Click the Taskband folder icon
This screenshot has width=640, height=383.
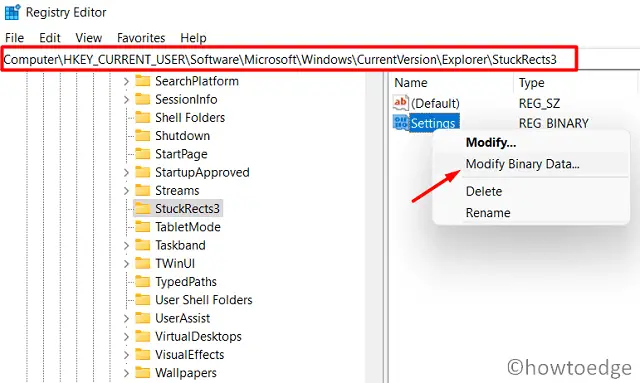point(142,245)
